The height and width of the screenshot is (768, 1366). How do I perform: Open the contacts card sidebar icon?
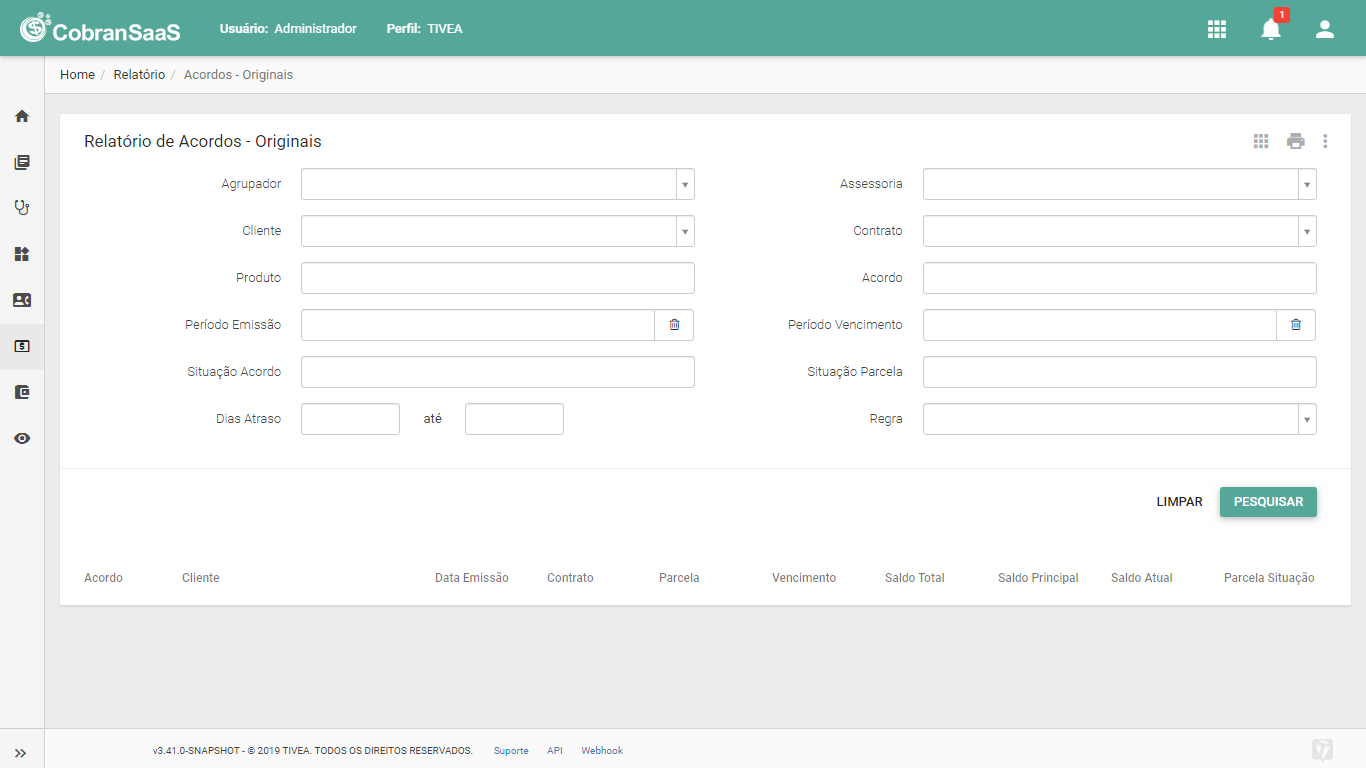tap(22, 300)
